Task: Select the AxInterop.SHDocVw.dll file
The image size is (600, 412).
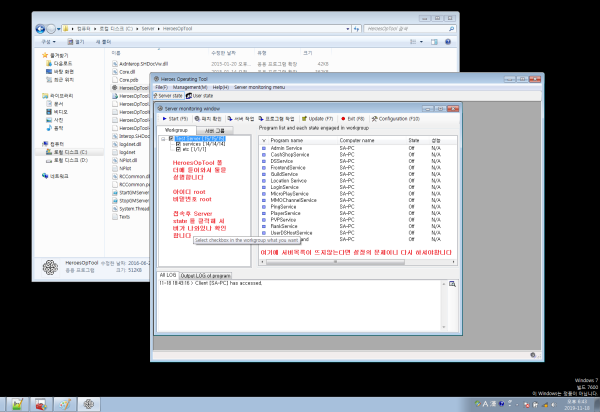Action: [140, 64]
